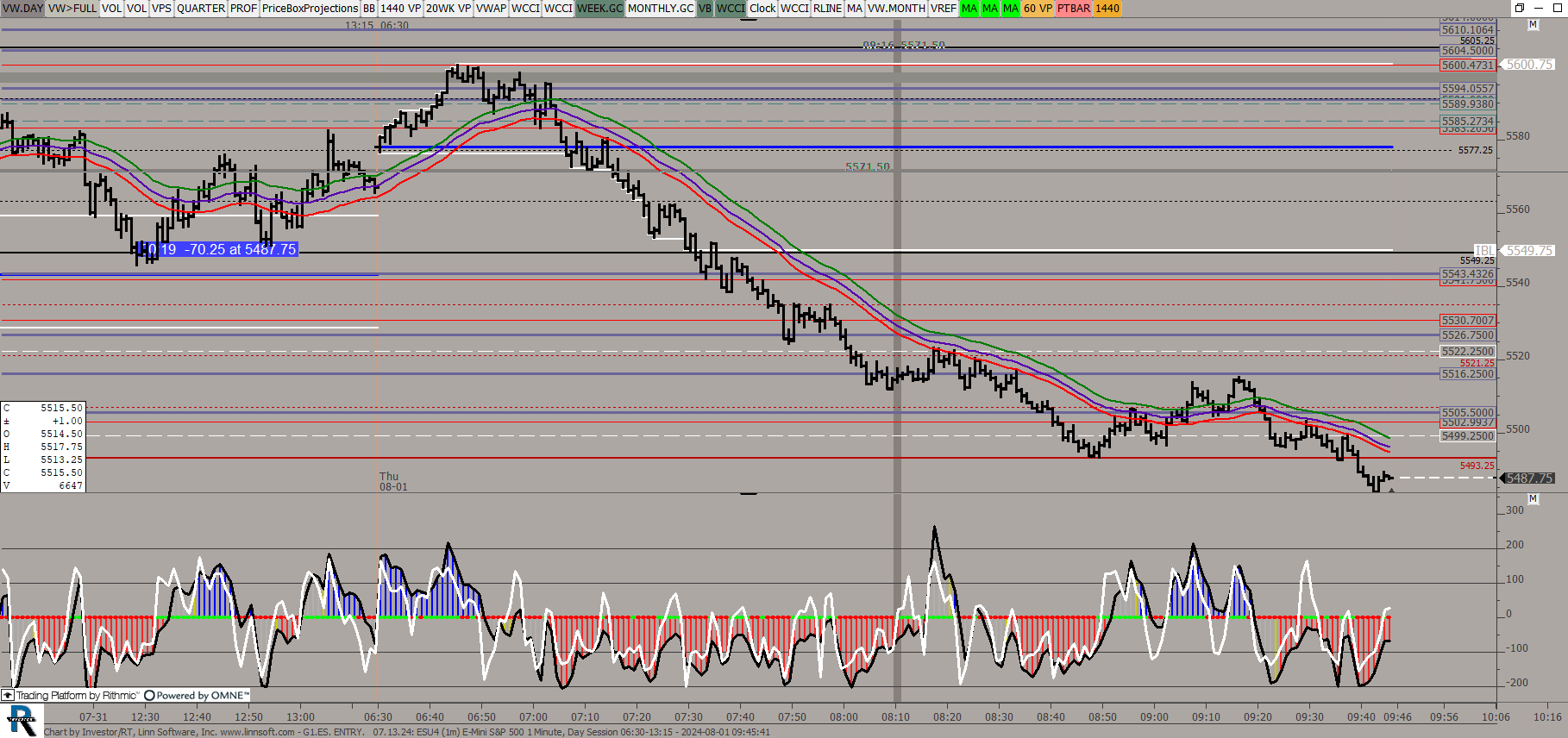The height and width of the screenshot is (738, 1568).
Task: Click the PTBAR toolbar button
Action: tap(1074, 8)
